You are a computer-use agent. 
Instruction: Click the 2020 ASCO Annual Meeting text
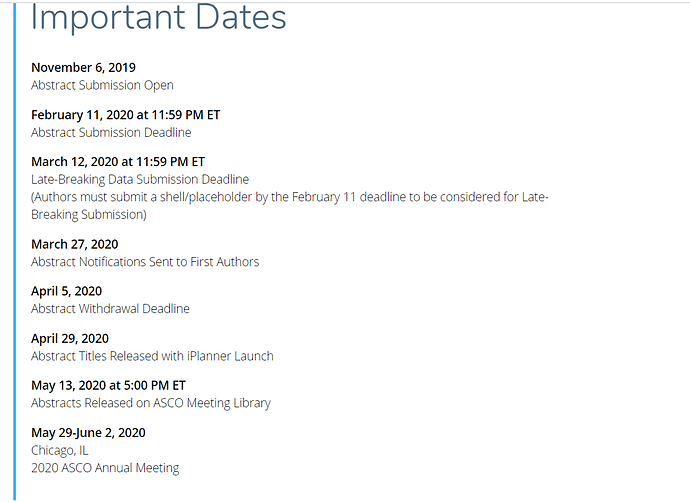point(105,468)
